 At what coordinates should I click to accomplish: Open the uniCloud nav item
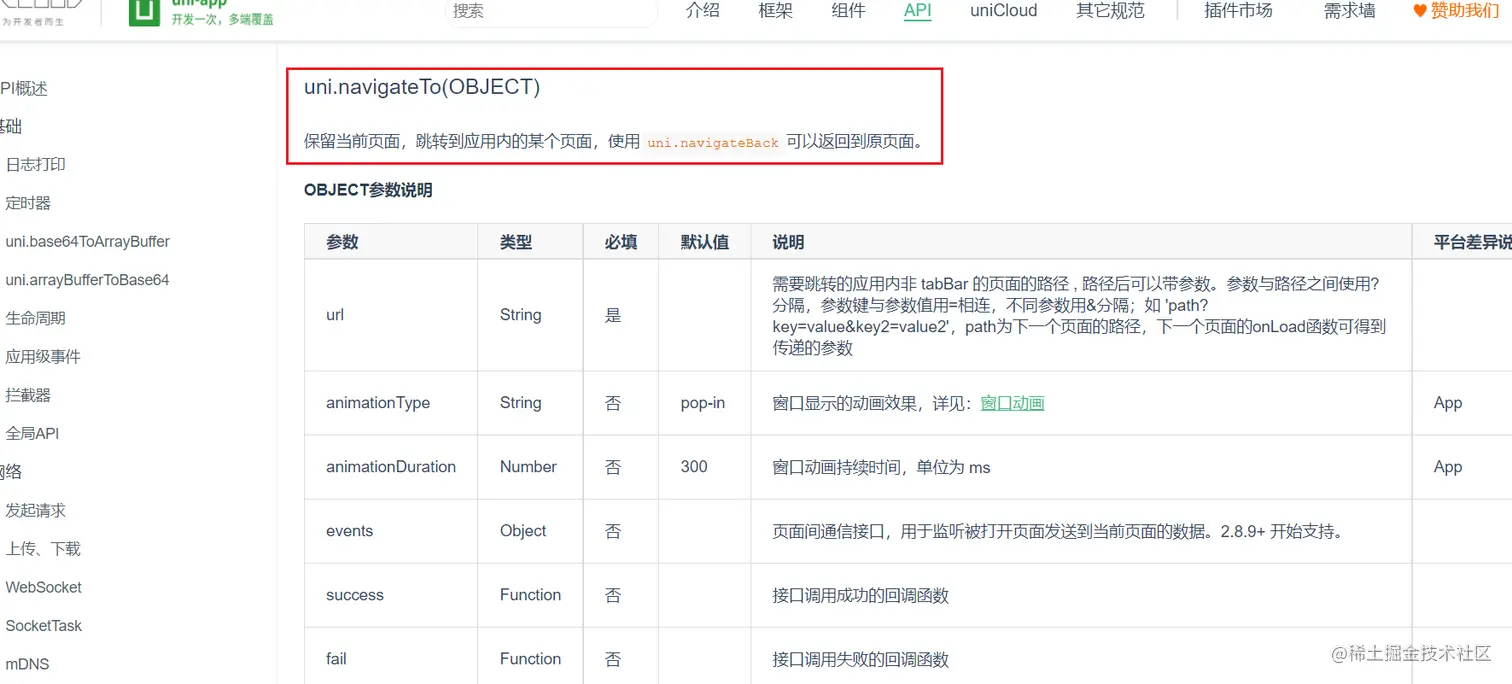(x=1004, y=11)
